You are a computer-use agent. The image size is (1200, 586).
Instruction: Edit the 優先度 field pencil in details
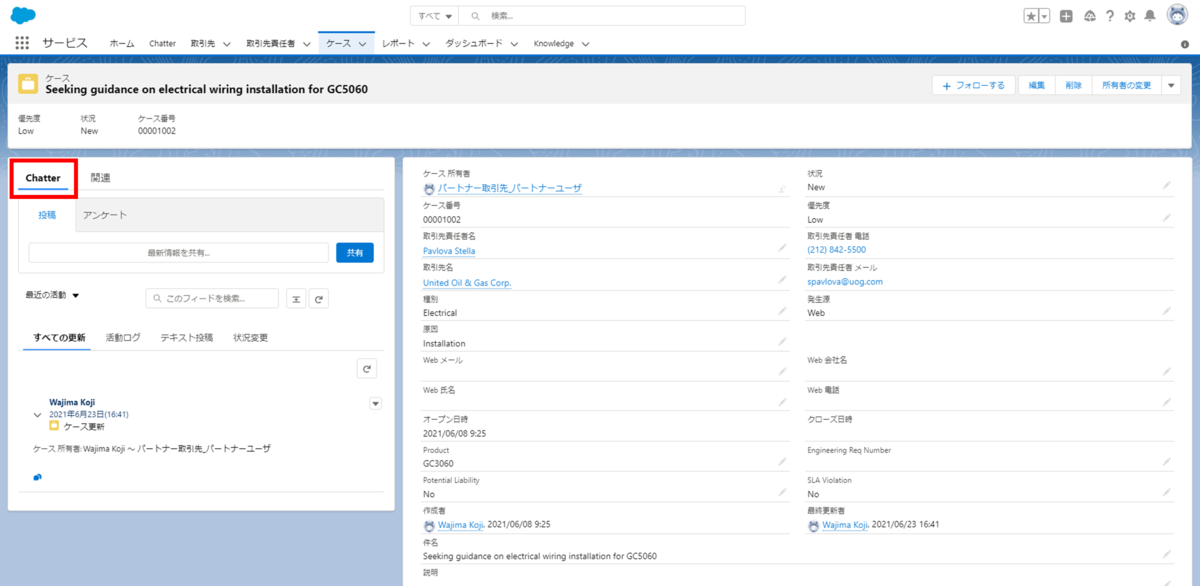(1166, 217)
